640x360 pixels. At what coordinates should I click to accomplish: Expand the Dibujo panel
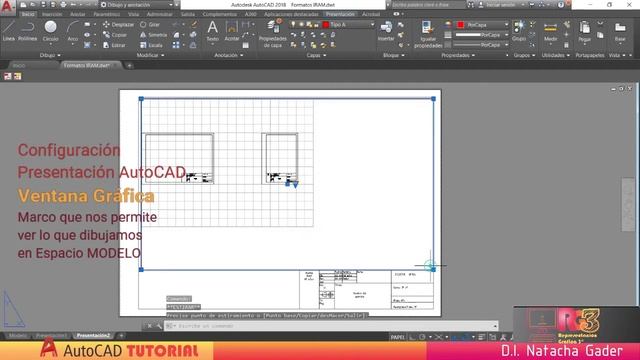pos(50,55)
